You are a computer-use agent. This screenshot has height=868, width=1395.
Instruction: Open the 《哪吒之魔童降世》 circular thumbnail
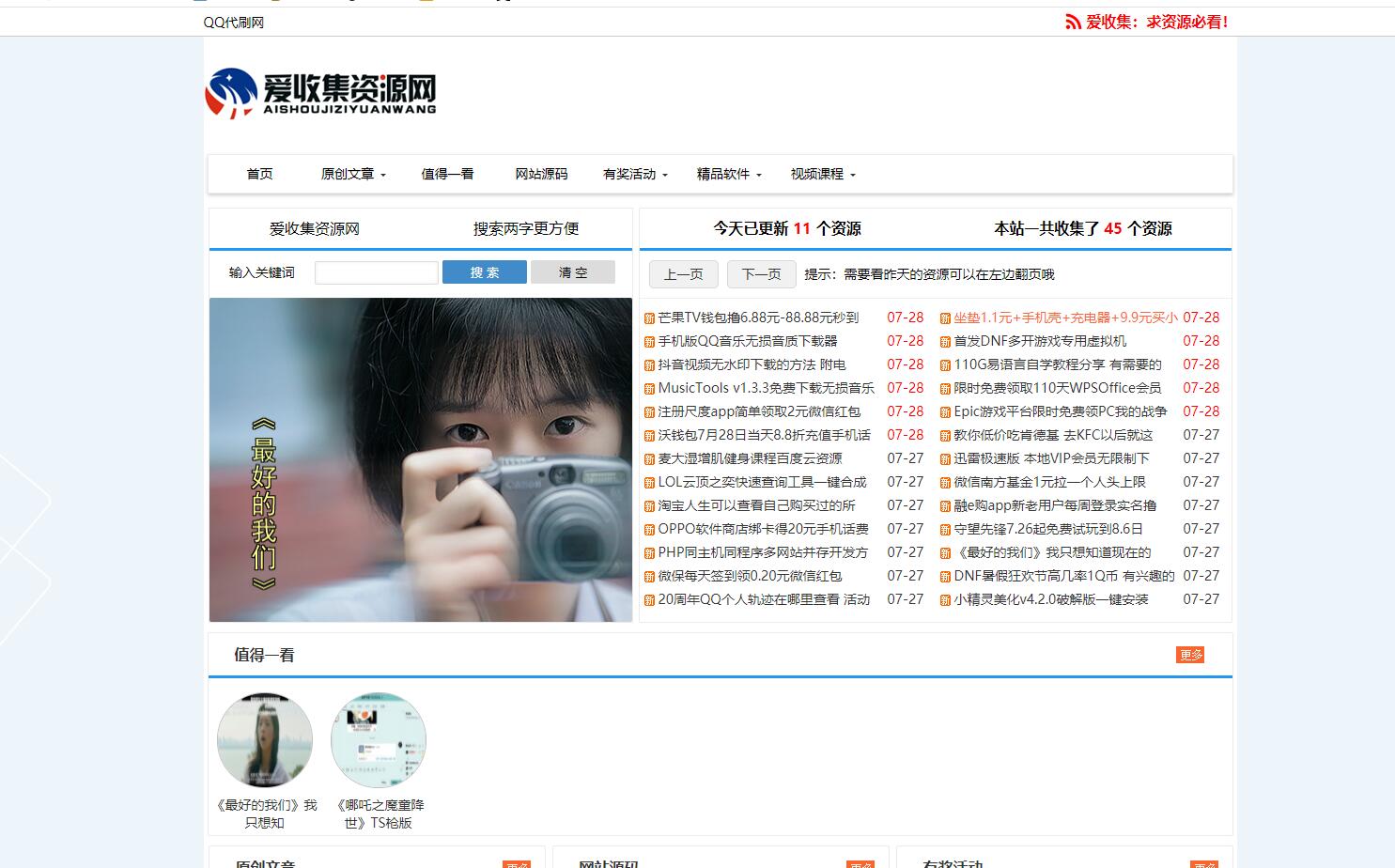click(x=379, y=740)
